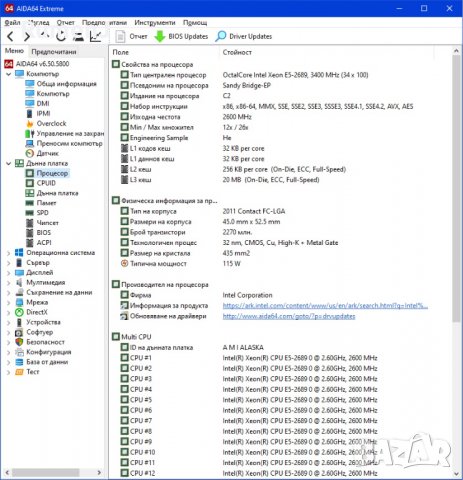
Task: Click the Отчет toolbar button
Action: 131,36
